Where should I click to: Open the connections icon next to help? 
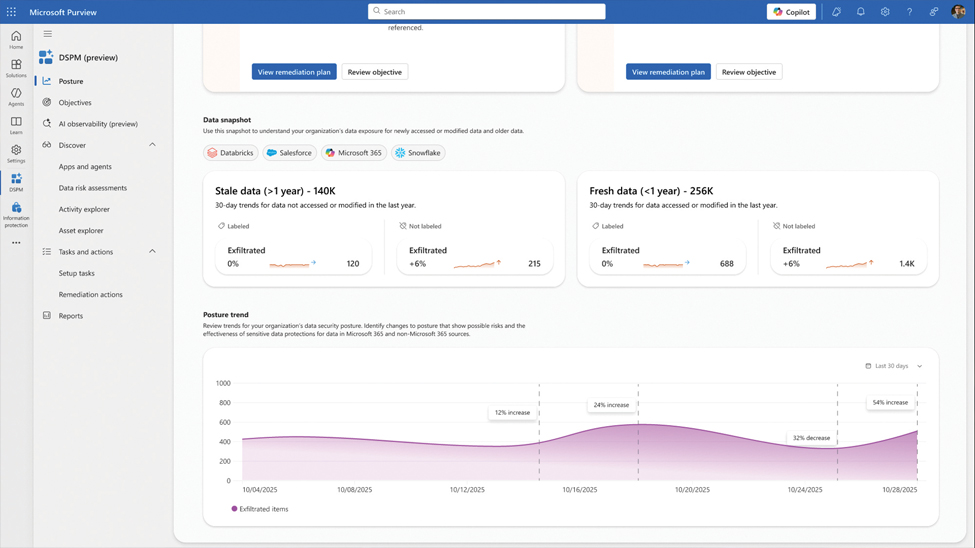tap(933, 12)
